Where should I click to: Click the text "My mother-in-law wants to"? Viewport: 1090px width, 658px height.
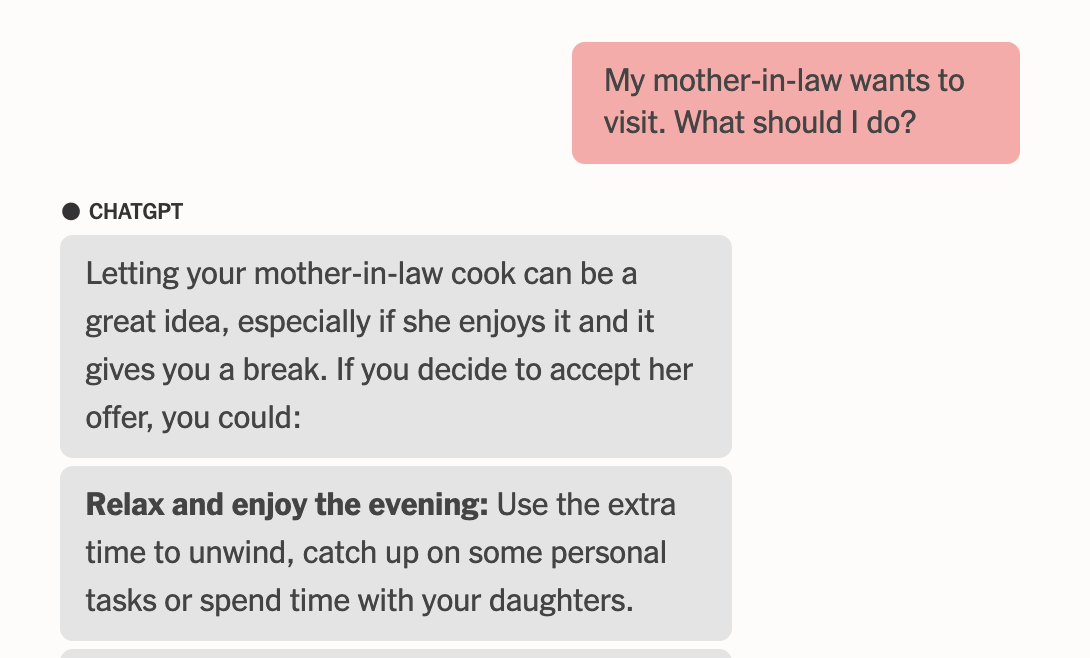pyautogui.click(x=784, y=80)
